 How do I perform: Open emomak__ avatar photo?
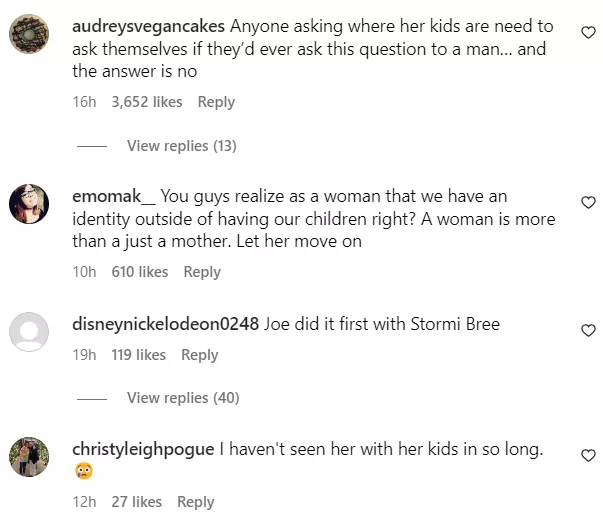(x=30, y=204)
